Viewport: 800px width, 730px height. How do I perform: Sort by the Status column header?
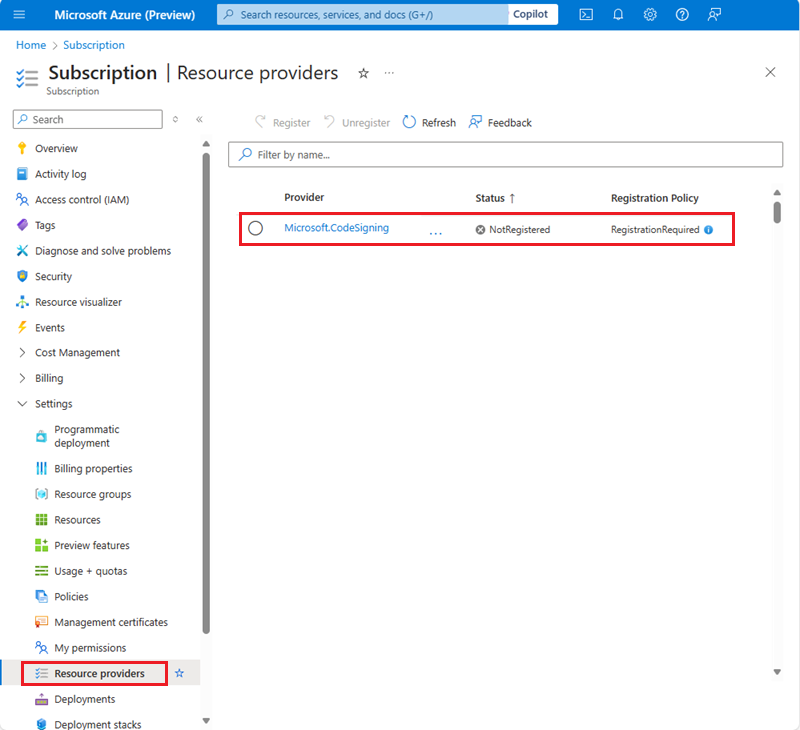[x=495, y=198]
